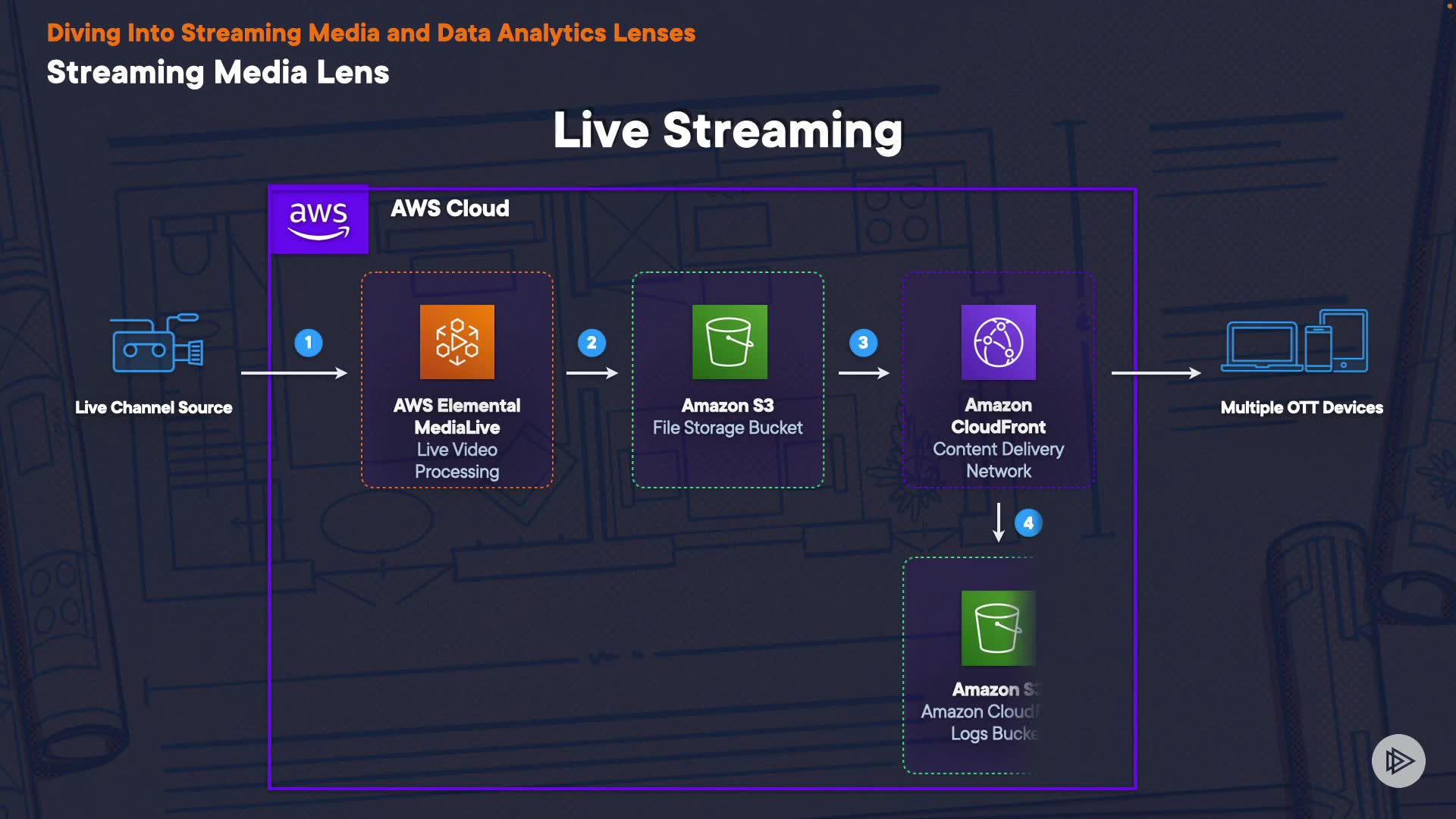This screenshot has width=1456, height=819.
Task: Click the logs bucket S3 icon
Action: (997, 628)
